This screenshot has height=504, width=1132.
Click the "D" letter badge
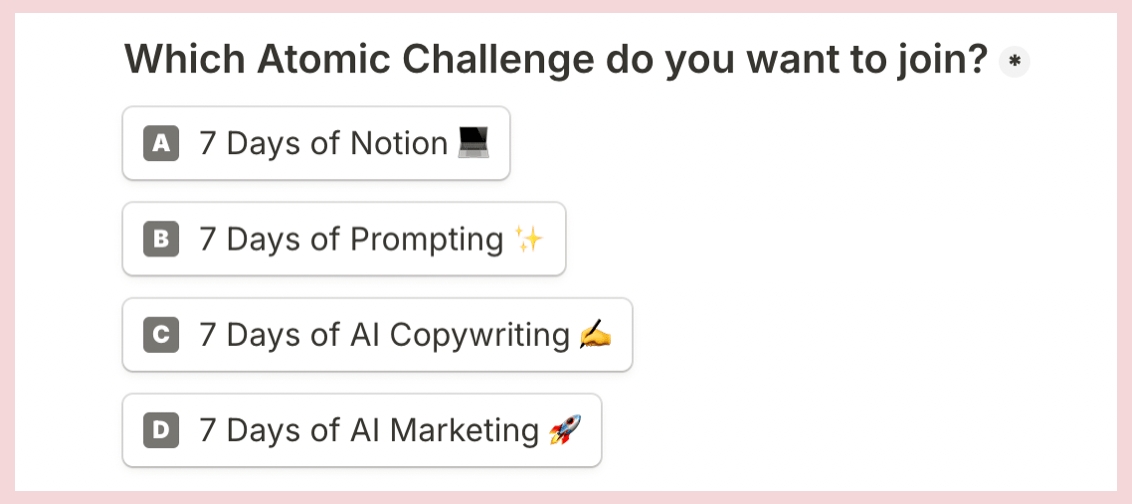(x=161, y=430)
